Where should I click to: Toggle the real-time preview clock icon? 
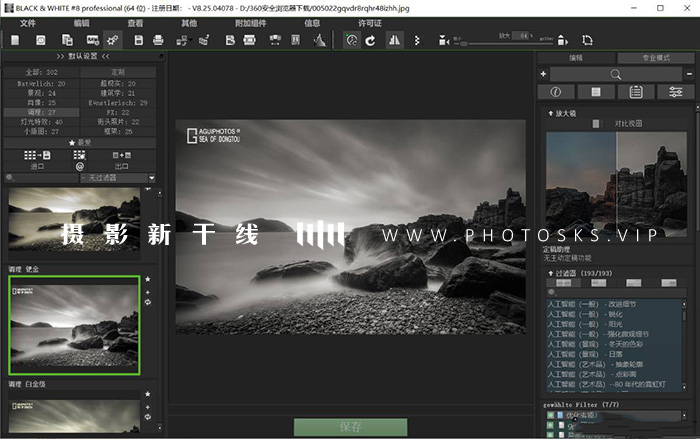click(352, 41)
